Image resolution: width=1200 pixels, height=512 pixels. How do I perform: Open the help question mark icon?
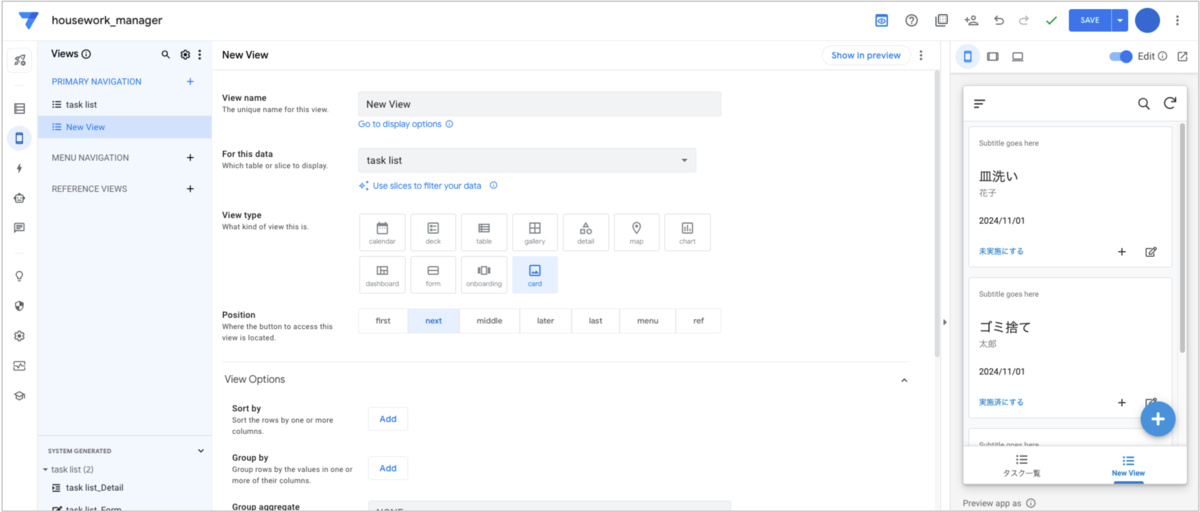pyautogui.click(x=911, y=20)
